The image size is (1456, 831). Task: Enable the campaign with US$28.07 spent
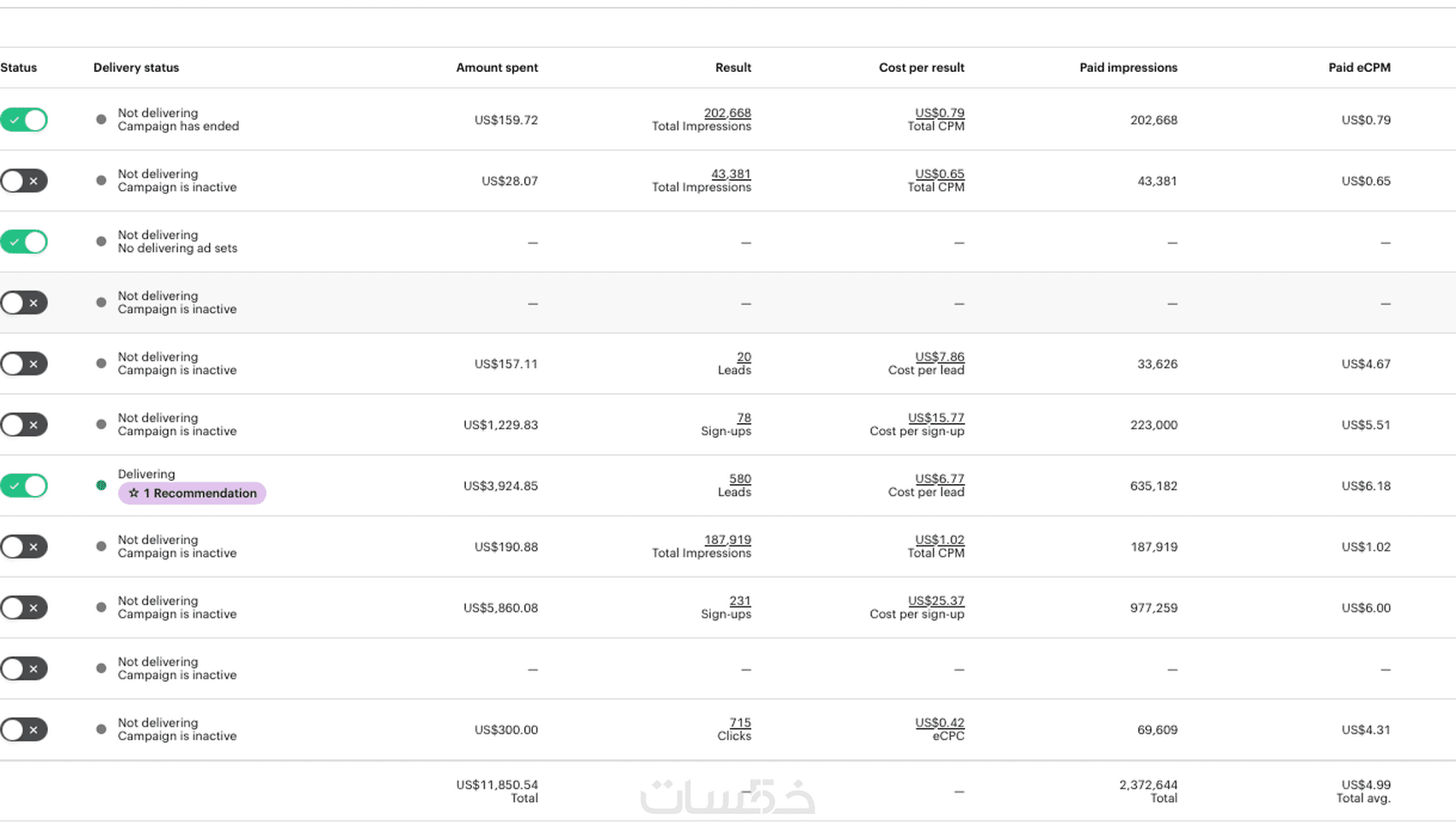tap(24, 181)
